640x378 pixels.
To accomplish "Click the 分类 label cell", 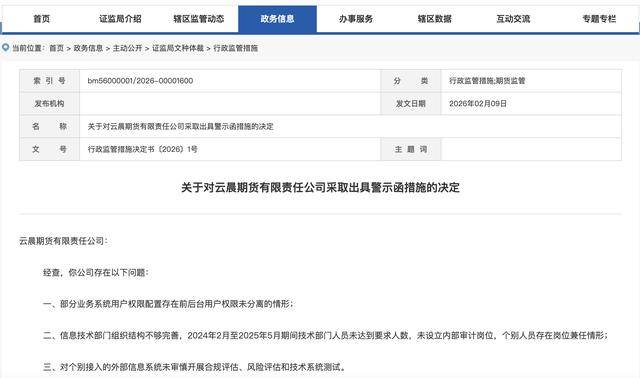I will click(x=411, y=81).
